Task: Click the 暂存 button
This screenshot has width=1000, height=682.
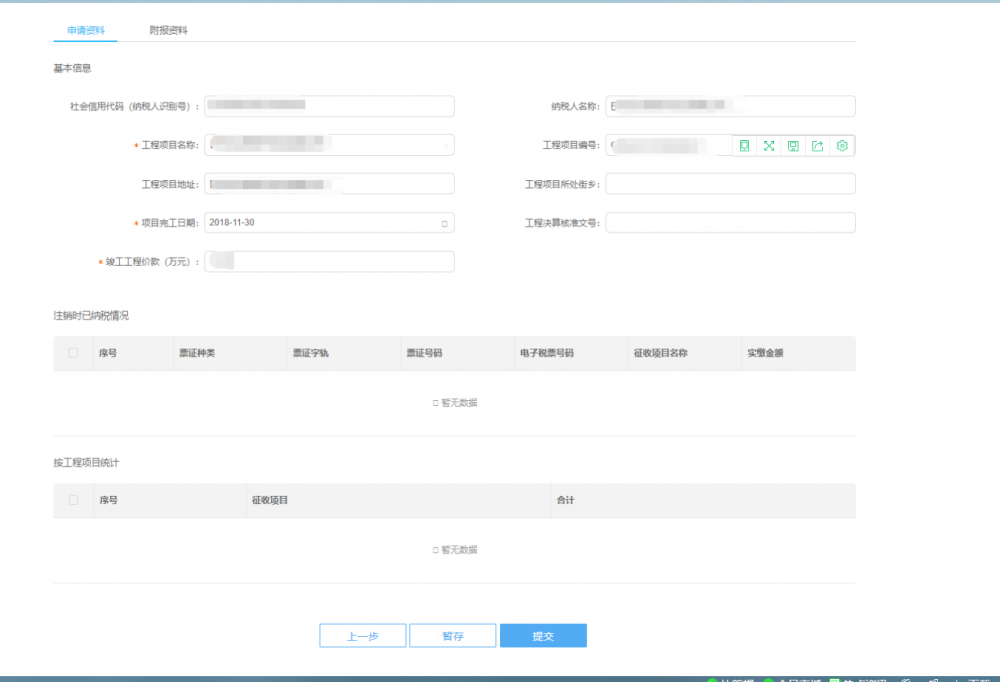Action: pyautogui.click(x=453, y=636)
